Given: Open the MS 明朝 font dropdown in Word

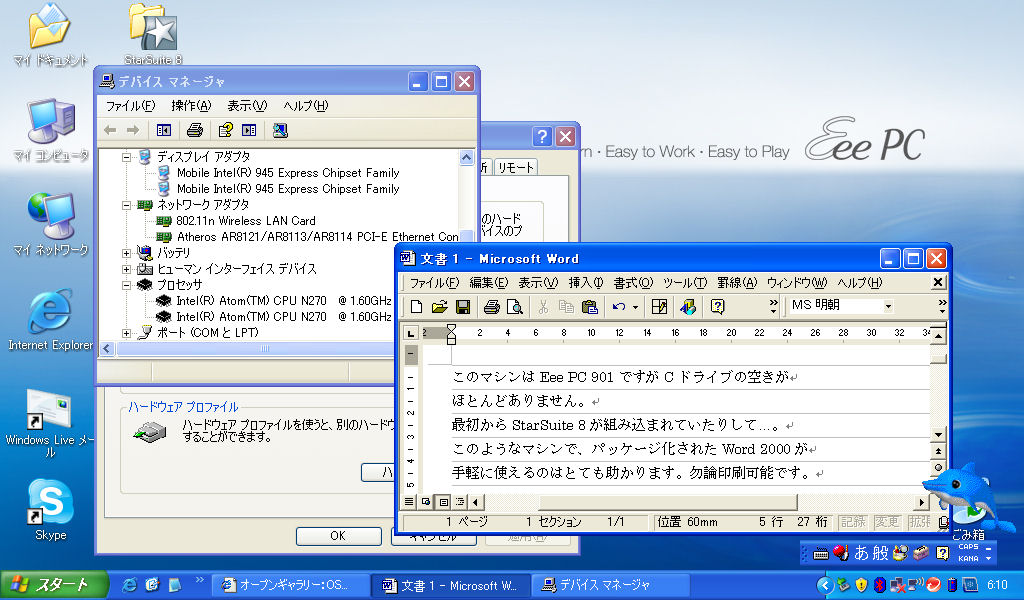Looking at the screenshot, I should pos(888,306).
